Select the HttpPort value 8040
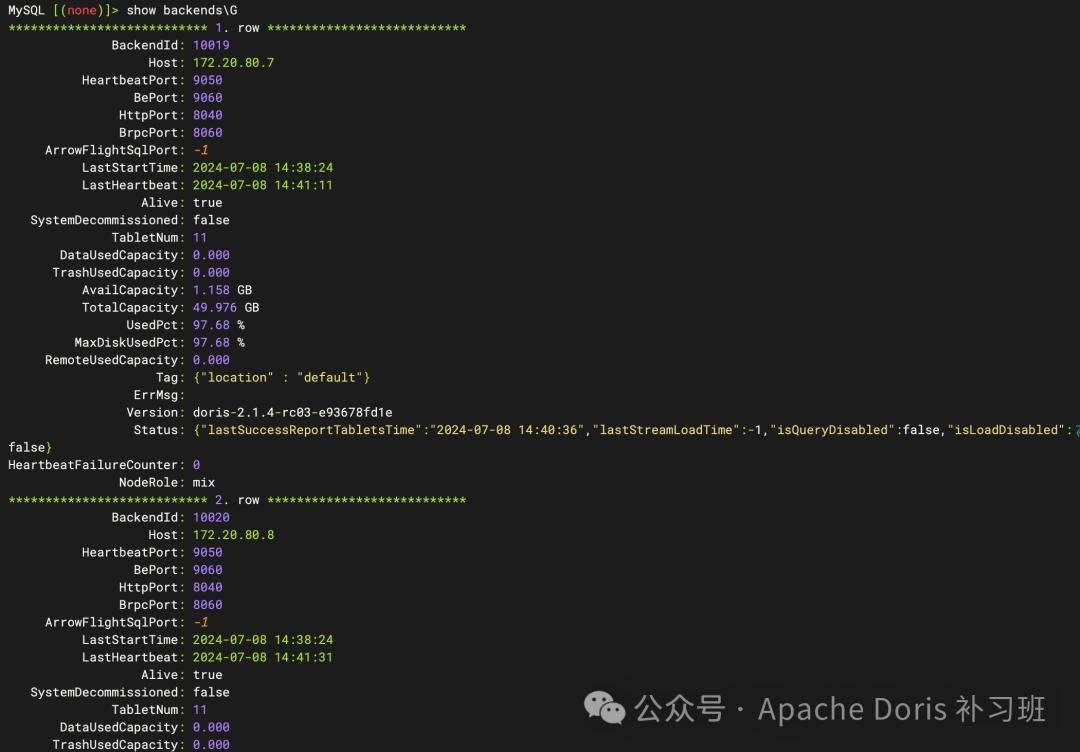1080x752 pixels. coord(207,114)
